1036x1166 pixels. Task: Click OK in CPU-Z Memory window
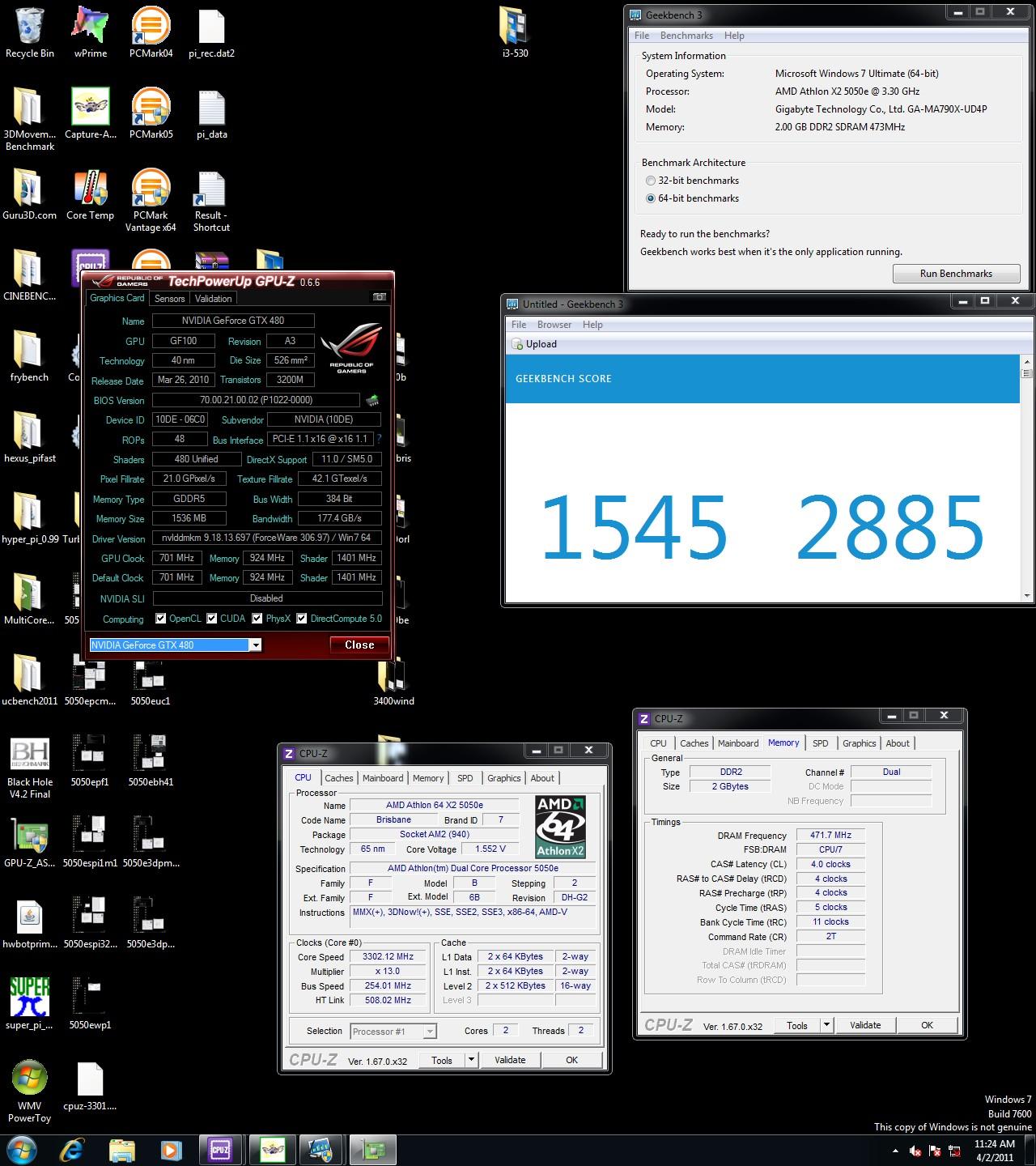click(928, 1025)
